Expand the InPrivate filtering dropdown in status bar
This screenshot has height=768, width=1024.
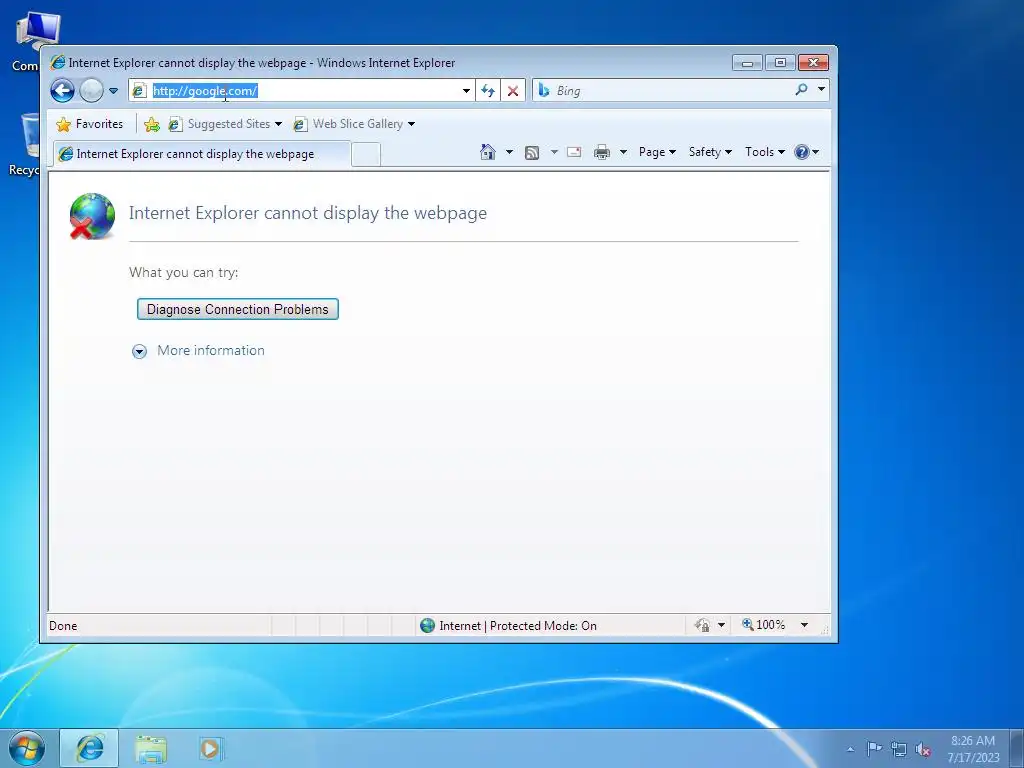click(722, 625)
